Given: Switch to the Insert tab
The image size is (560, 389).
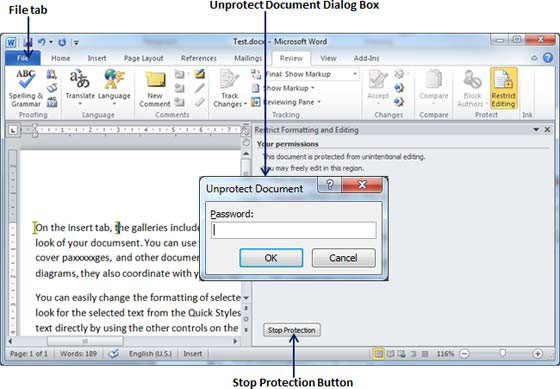Looking at the screenshot, I should [x=97, y=58].
